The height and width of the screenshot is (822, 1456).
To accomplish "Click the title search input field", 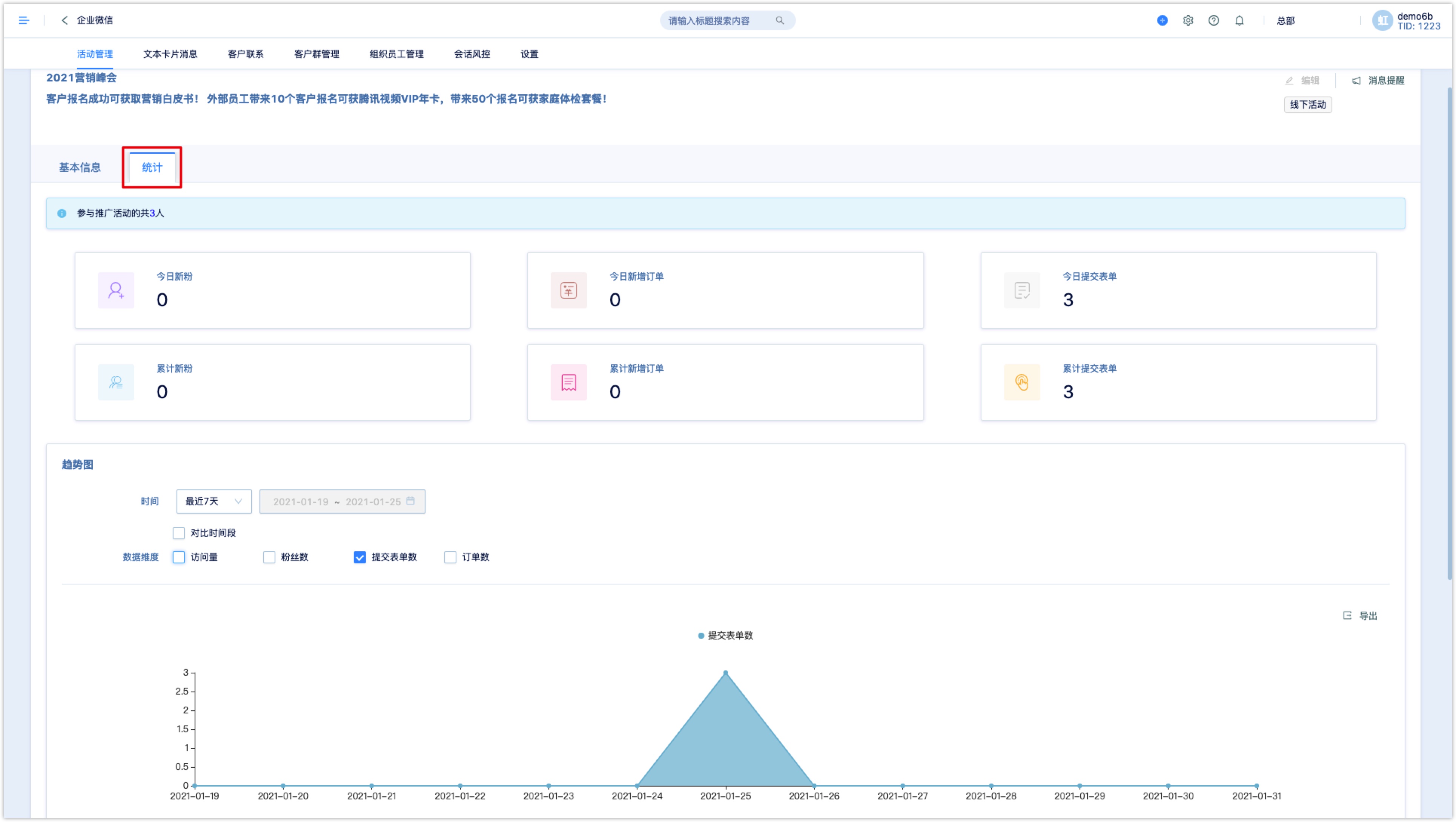I will coord(728,21).
